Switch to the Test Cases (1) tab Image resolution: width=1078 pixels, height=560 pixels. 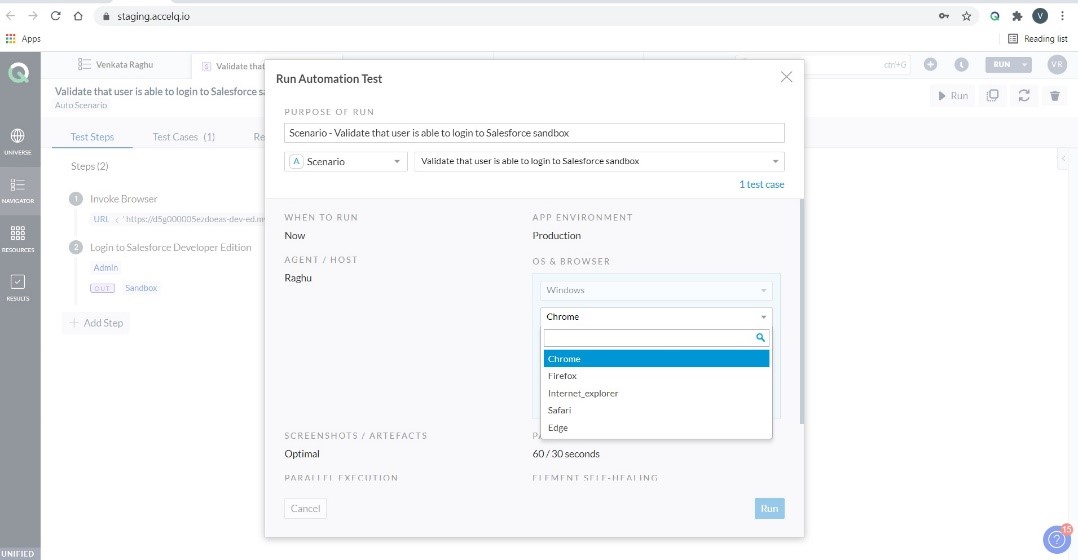(x=184, y=137)
